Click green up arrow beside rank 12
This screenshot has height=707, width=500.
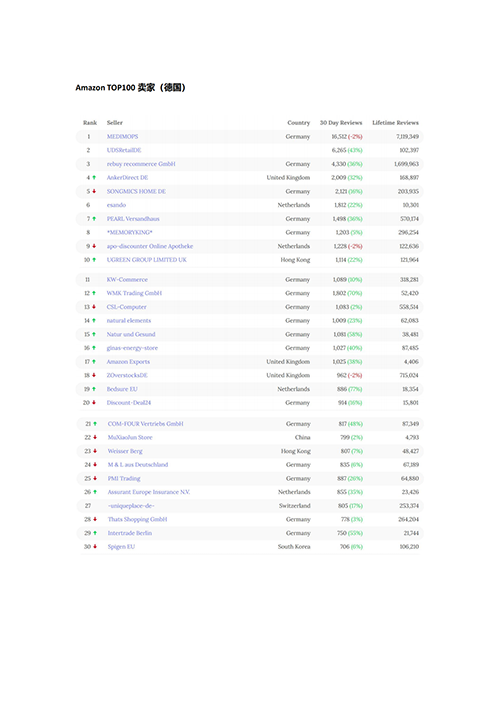[94, 293]
